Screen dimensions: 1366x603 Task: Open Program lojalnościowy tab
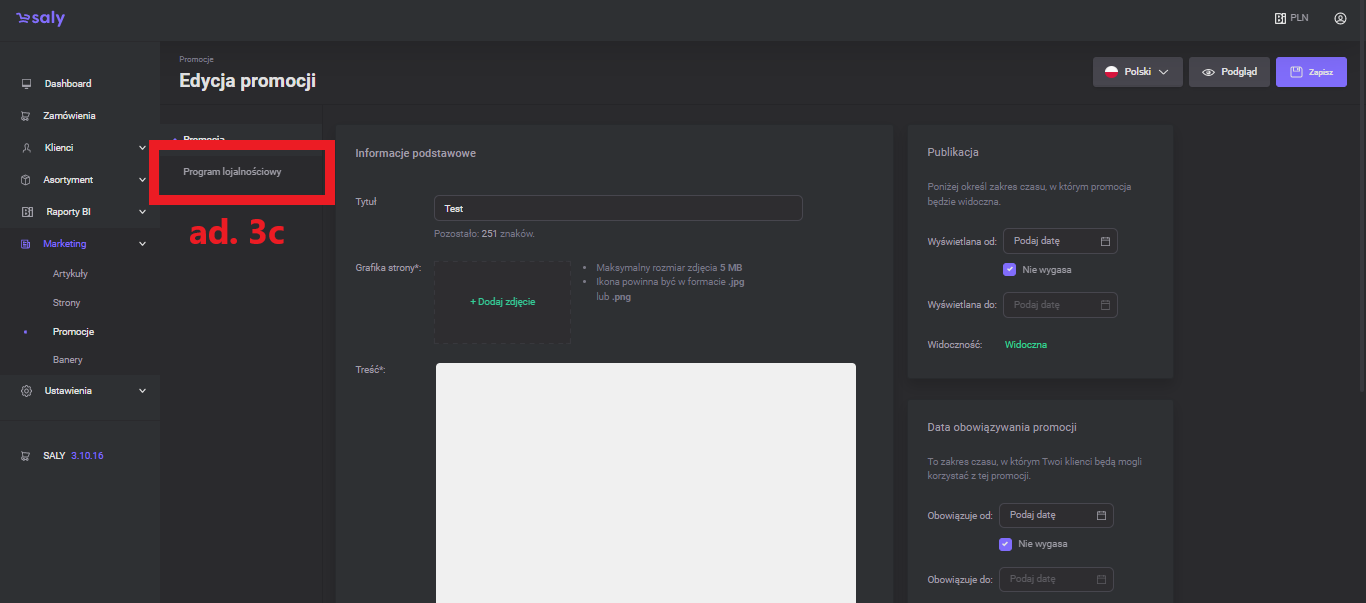pyautogui.click(x=232, y=172)
